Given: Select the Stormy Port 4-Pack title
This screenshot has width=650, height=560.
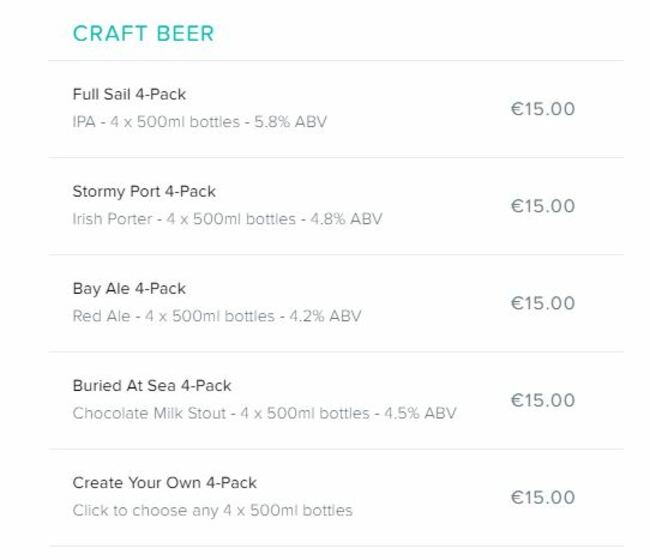Looking at the screenshot, I should tap(144, 192).
